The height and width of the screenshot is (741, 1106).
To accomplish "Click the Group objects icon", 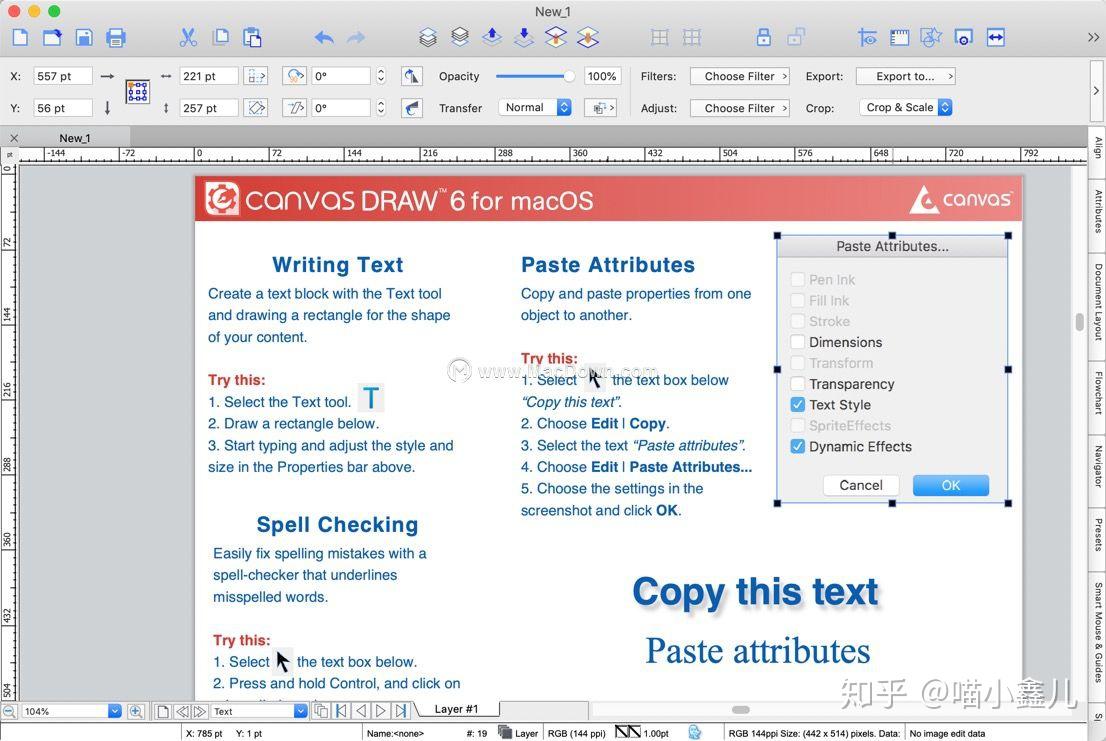I will tap(660, 37).
